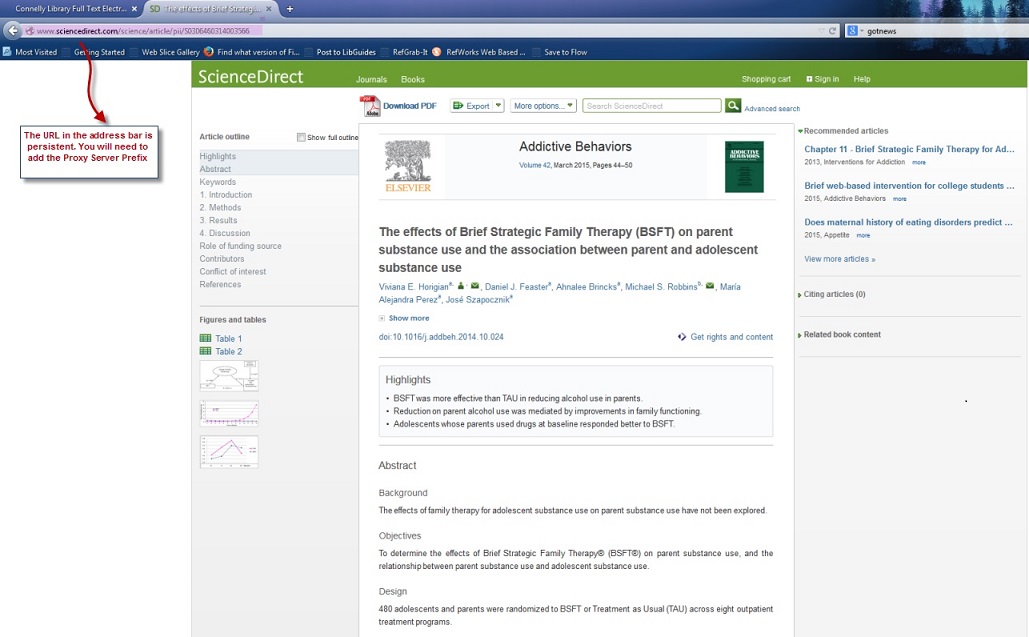Close the Connelly Library Full Text tab

click(135, 9)
